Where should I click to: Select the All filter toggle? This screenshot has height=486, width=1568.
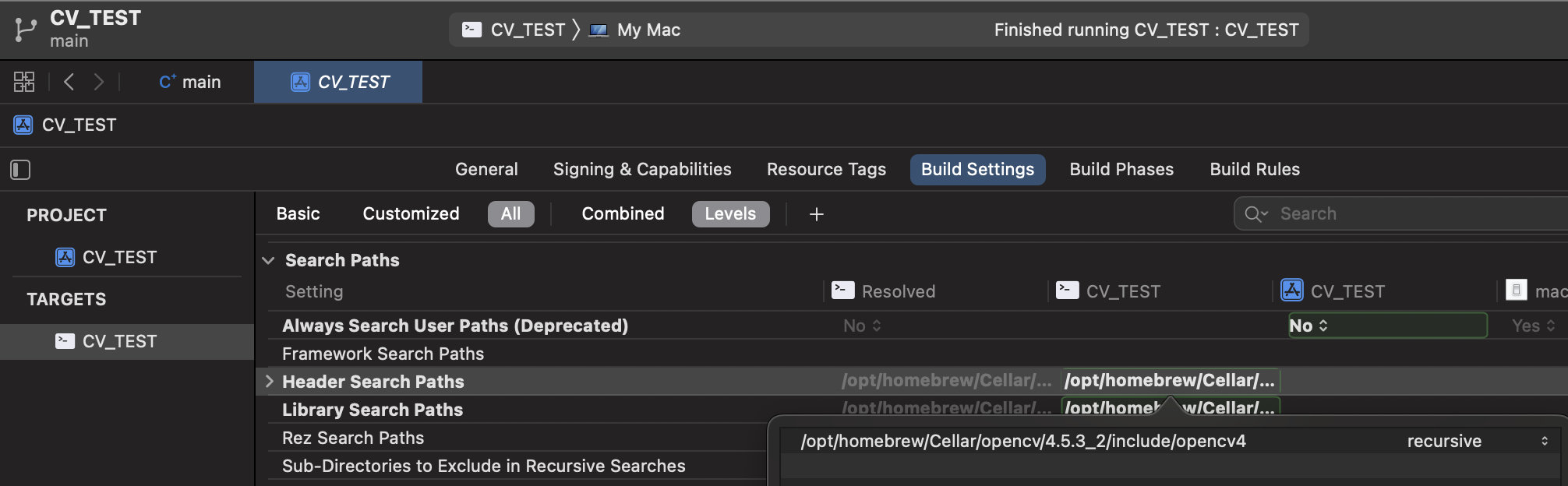tap(511, 214)
